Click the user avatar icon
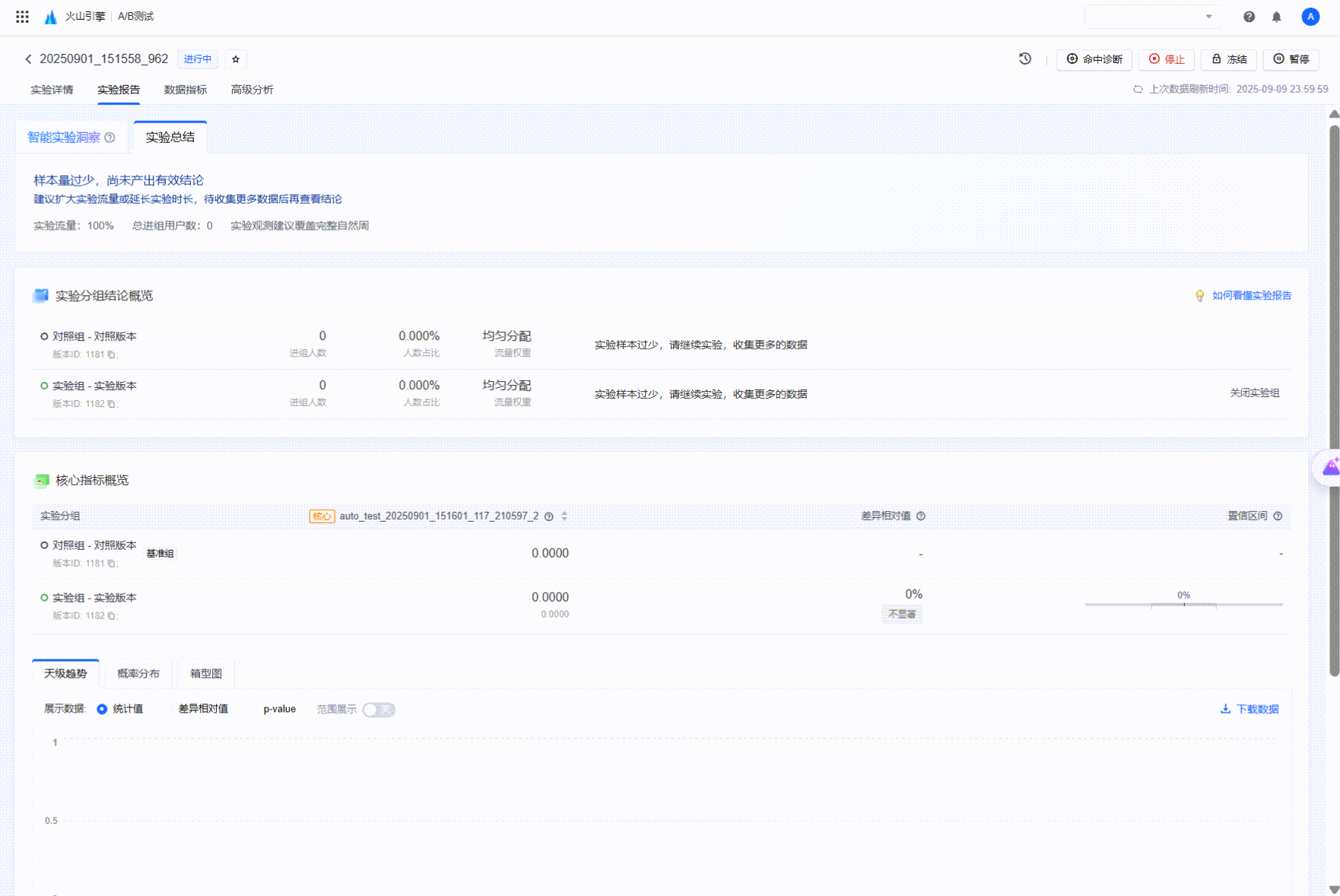This screenshot has height=896, width=1340. click(1310, 17)
